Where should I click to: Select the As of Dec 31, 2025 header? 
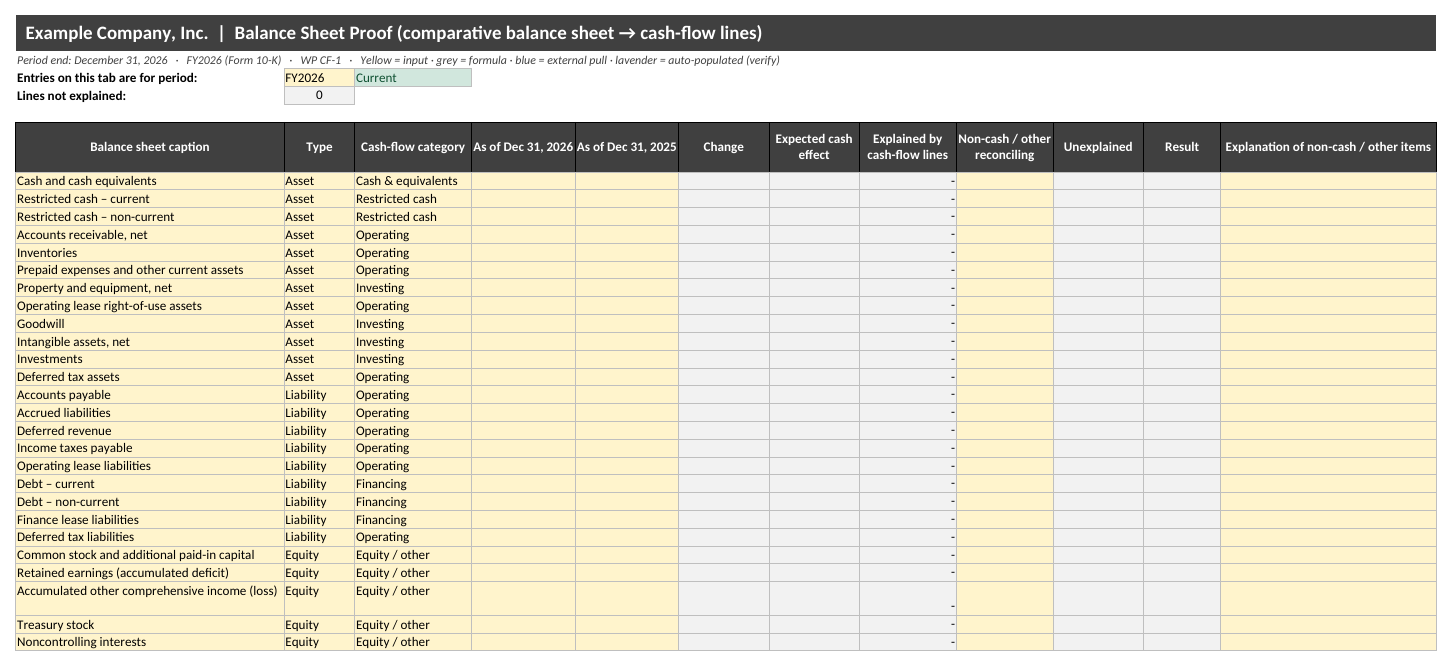[627, 147]
